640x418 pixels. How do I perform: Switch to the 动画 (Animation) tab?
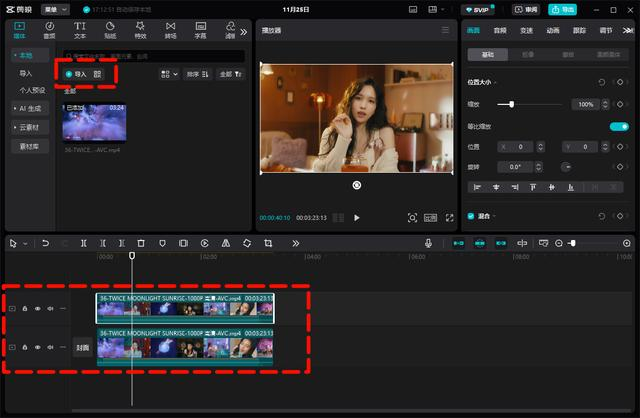point(553,31)
